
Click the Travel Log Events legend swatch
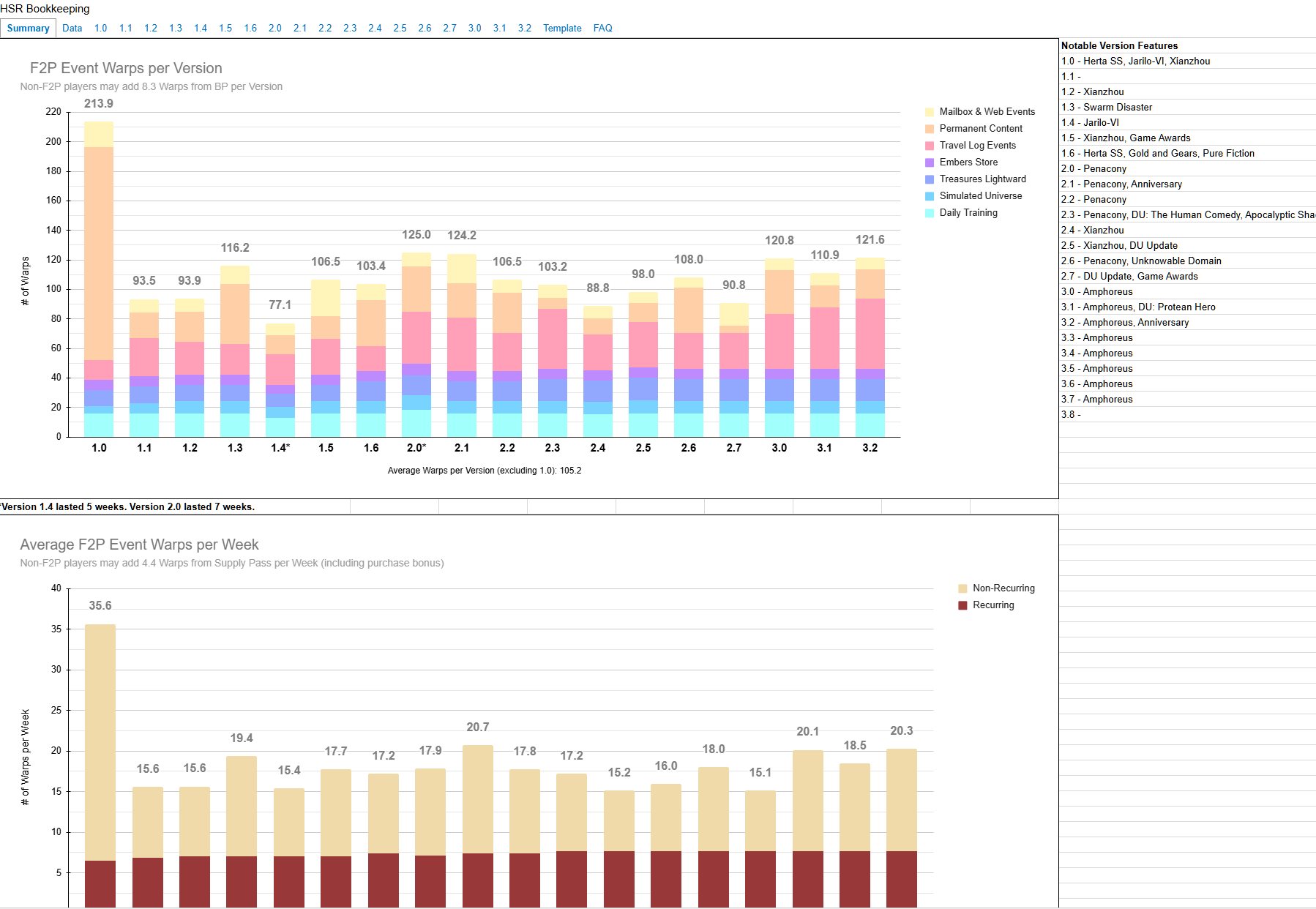(930, 146)
